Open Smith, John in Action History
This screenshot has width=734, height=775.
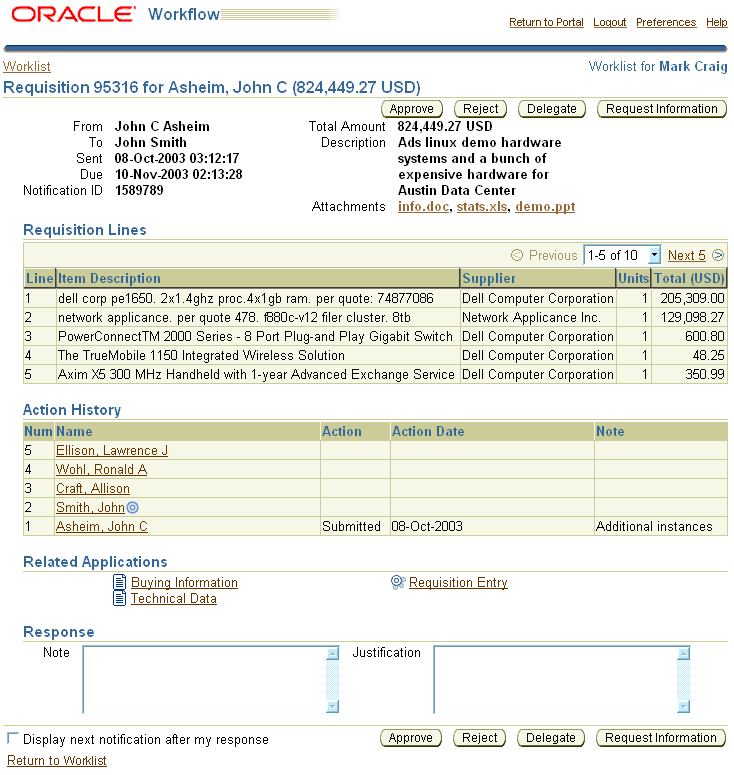[x=90, y=507]
